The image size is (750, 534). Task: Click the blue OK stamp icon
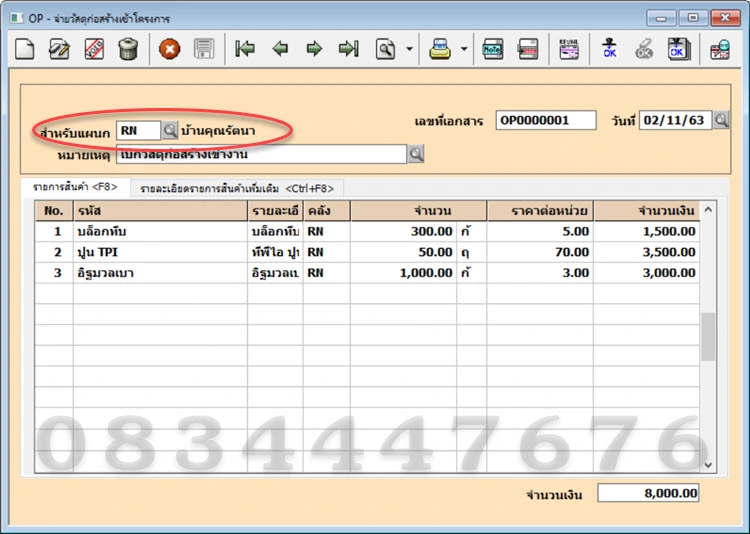609,49
